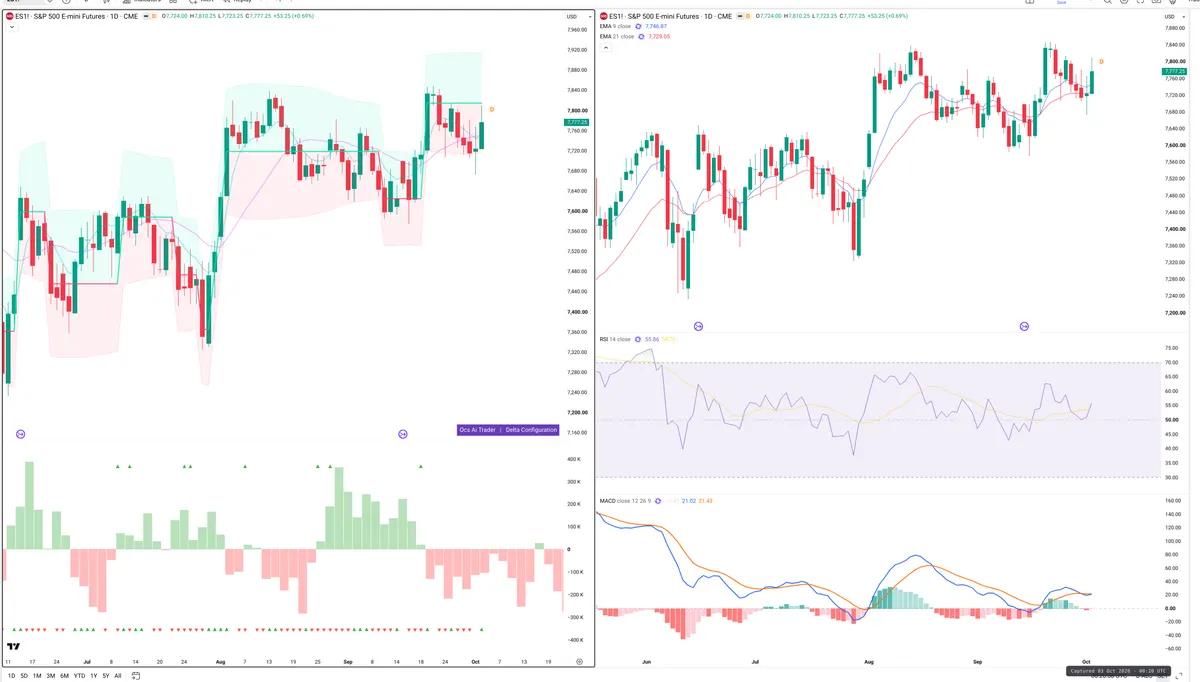
Task: Click the left chart ES1! symbol title
Action: point(76,17)
